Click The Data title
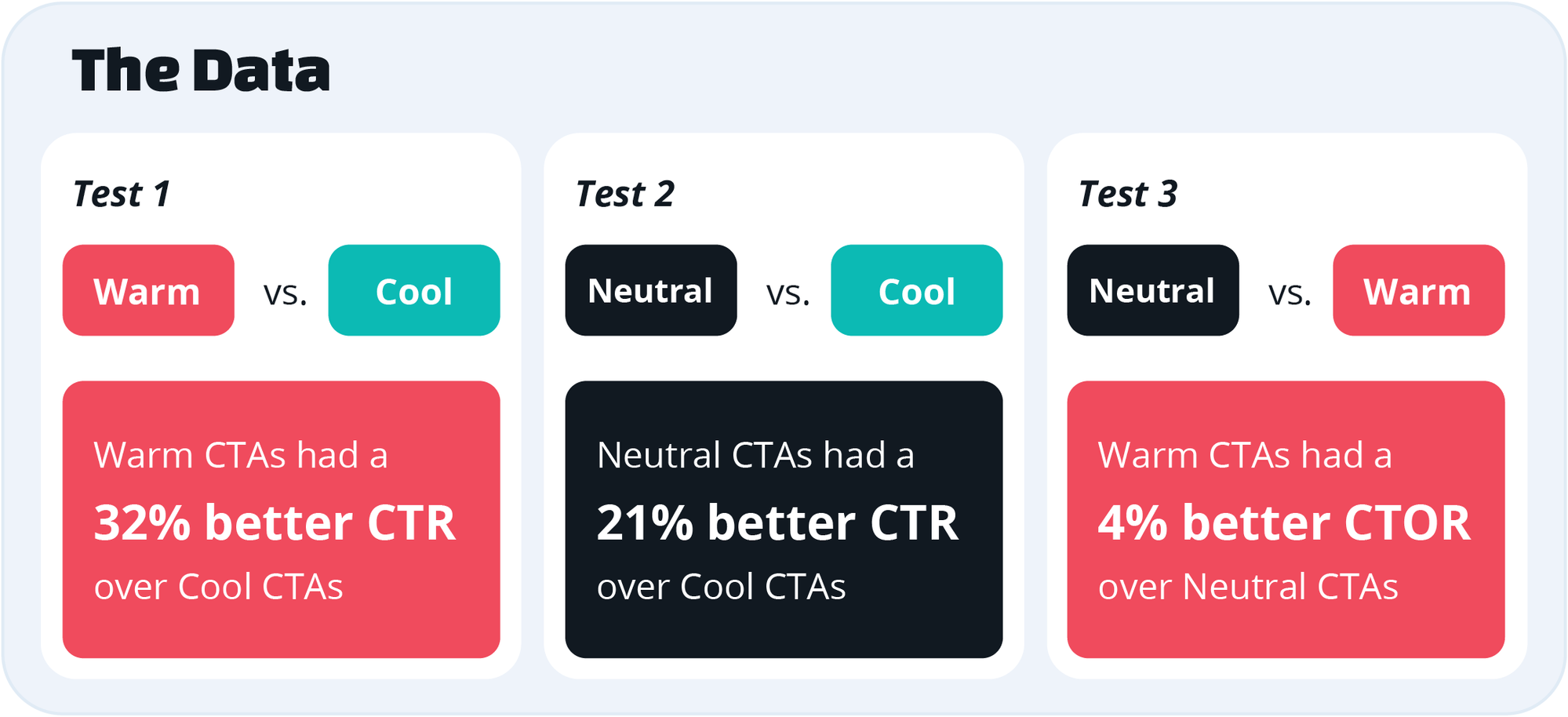 [x=201, y=71]
